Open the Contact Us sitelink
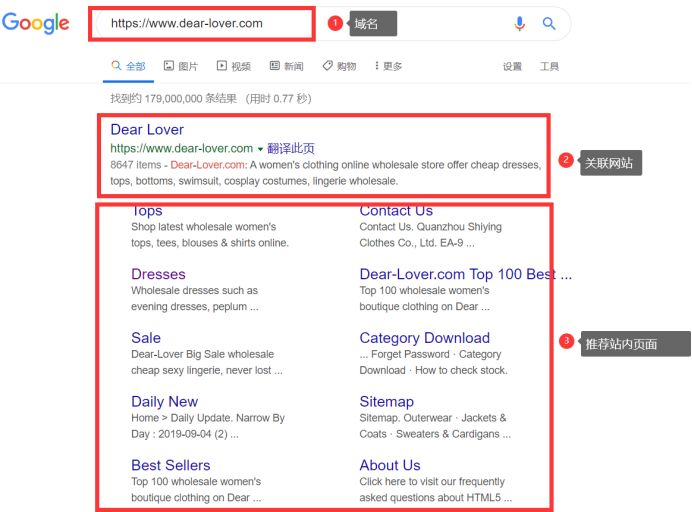This screenshot has width=692, height=512. tap(396, 211)
